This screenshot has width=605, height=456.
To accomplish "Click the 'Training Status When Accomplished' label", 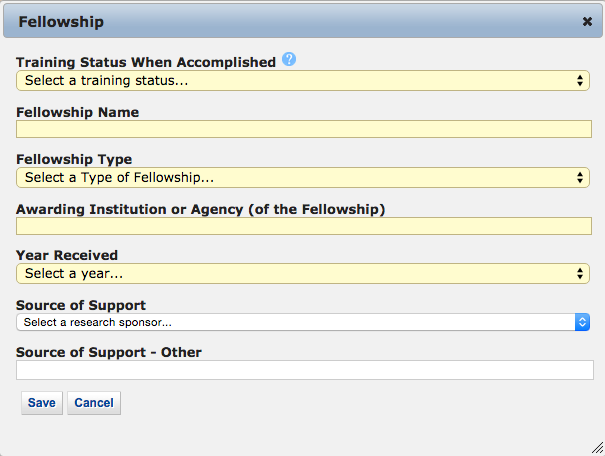I will [146, 62].
